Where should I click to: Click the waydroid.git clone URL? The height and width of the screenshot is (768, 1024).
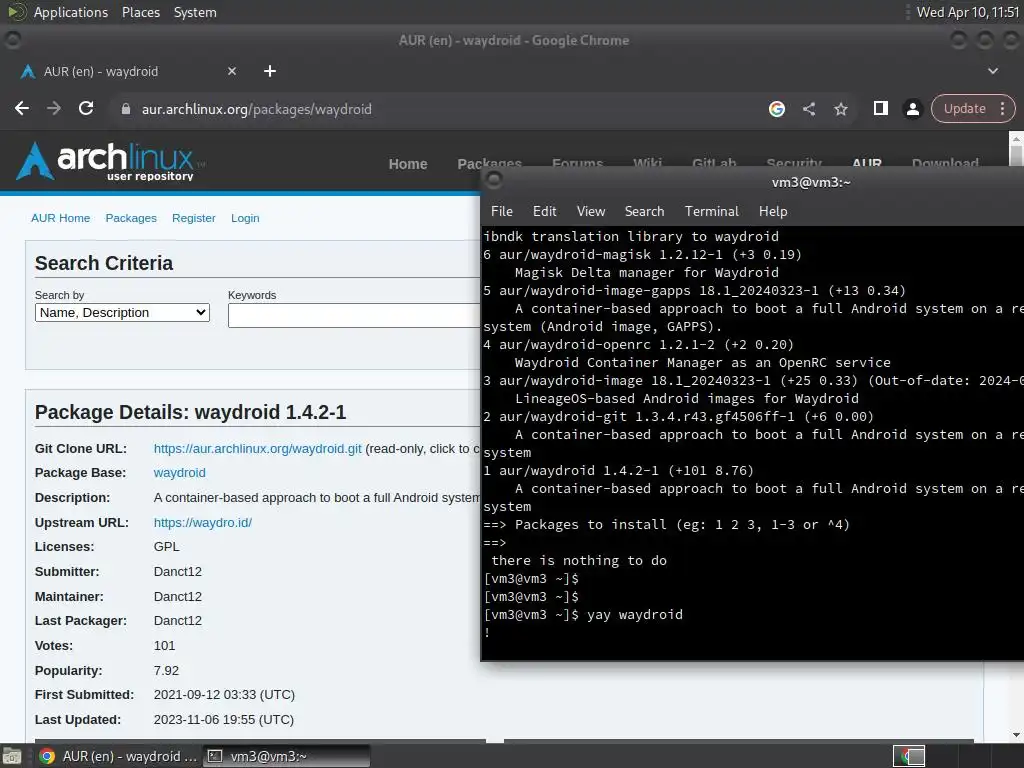[x=257, y=449]
